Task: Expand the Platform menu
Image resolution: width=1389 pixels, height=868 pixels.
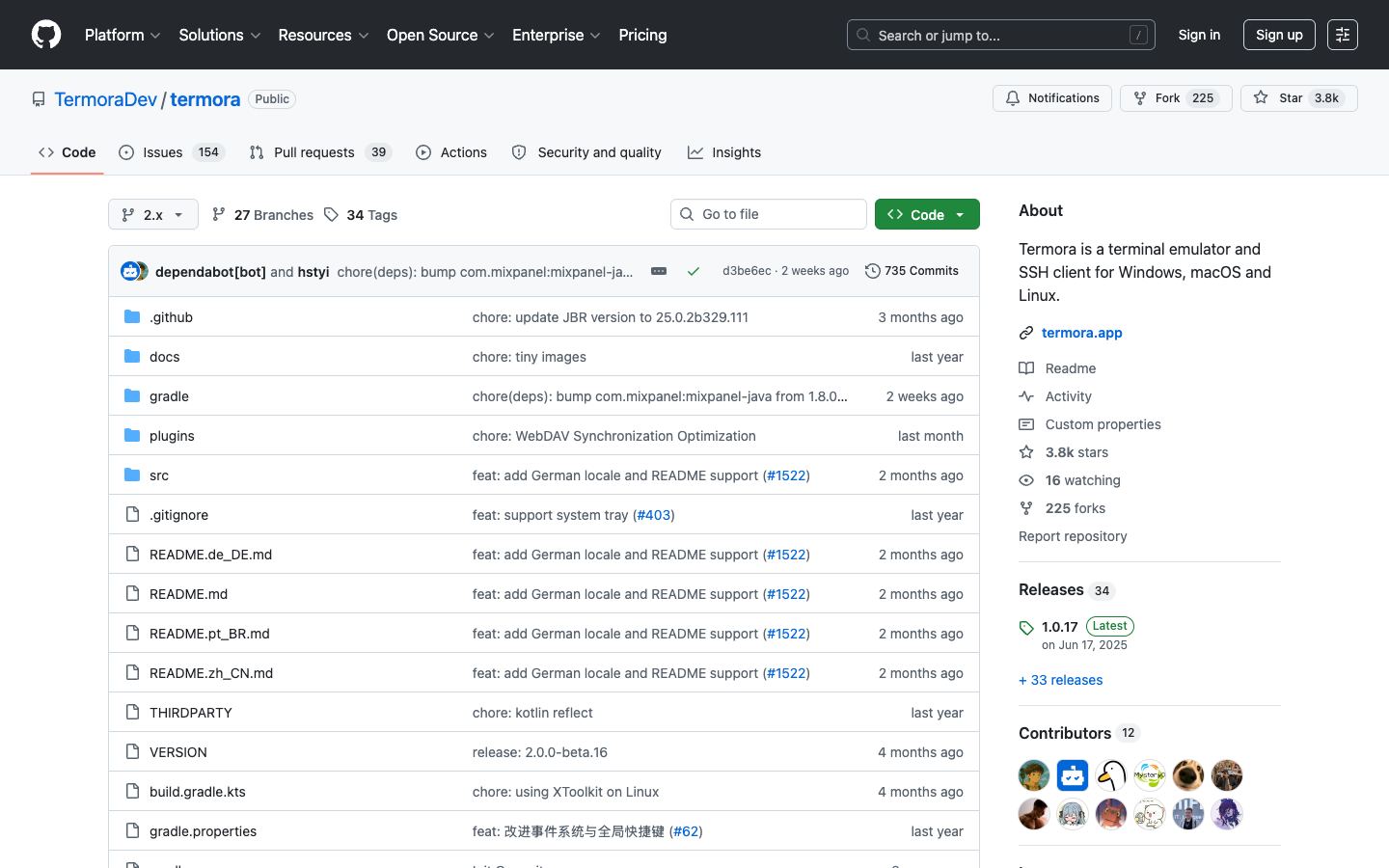Action: pyautogui.click(x=123, y=35)
